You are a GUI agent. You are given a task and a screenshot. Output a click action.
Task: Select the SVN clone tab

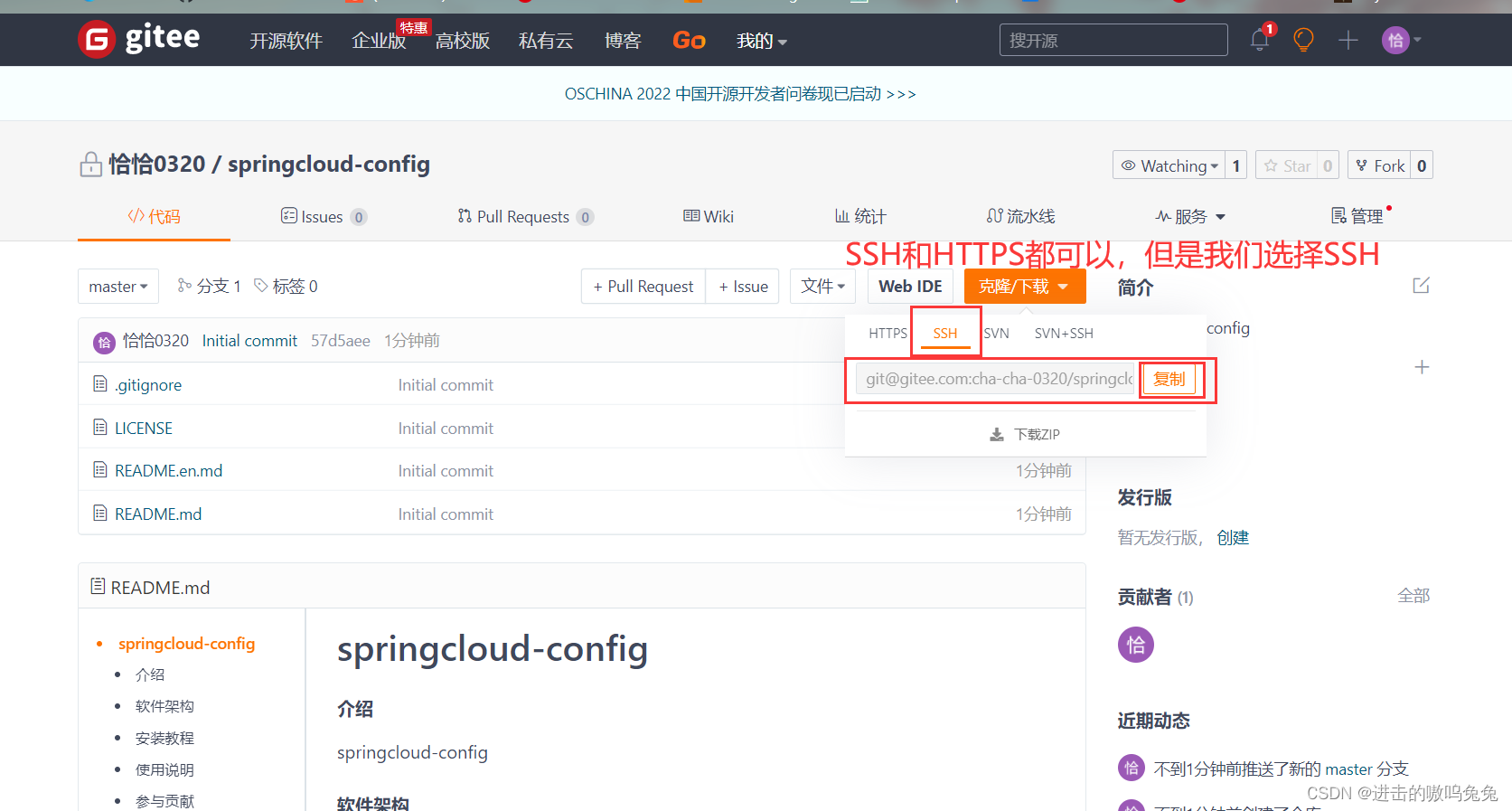[996, 333]
